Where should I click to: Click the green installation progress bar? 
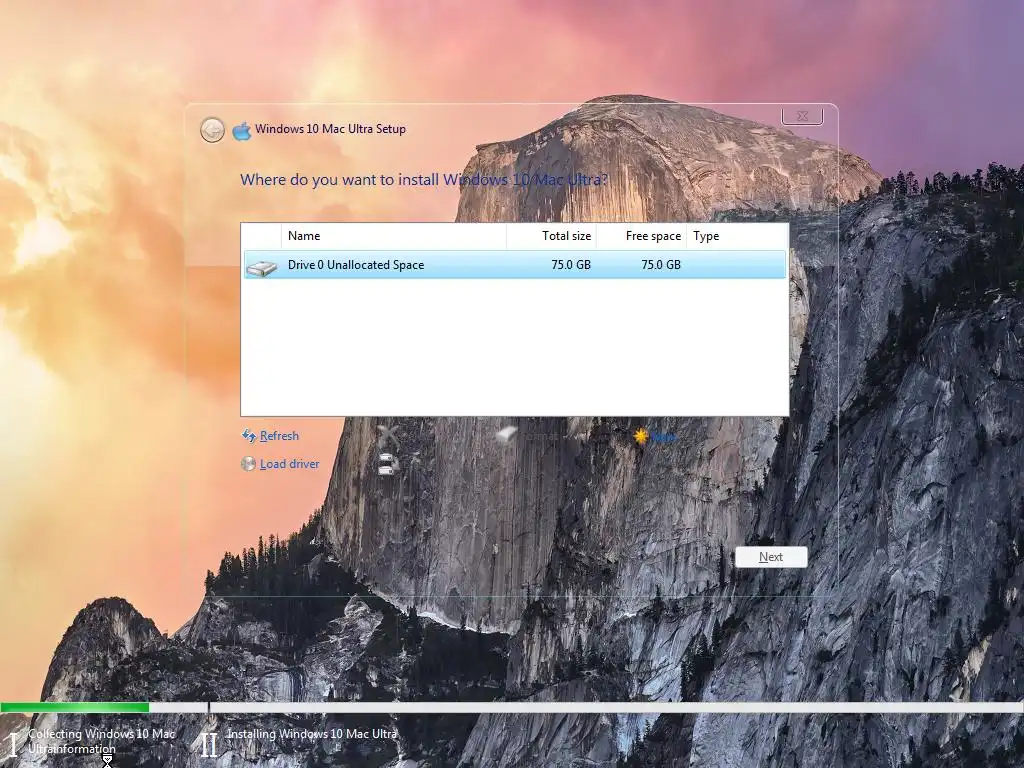point(75,707)
